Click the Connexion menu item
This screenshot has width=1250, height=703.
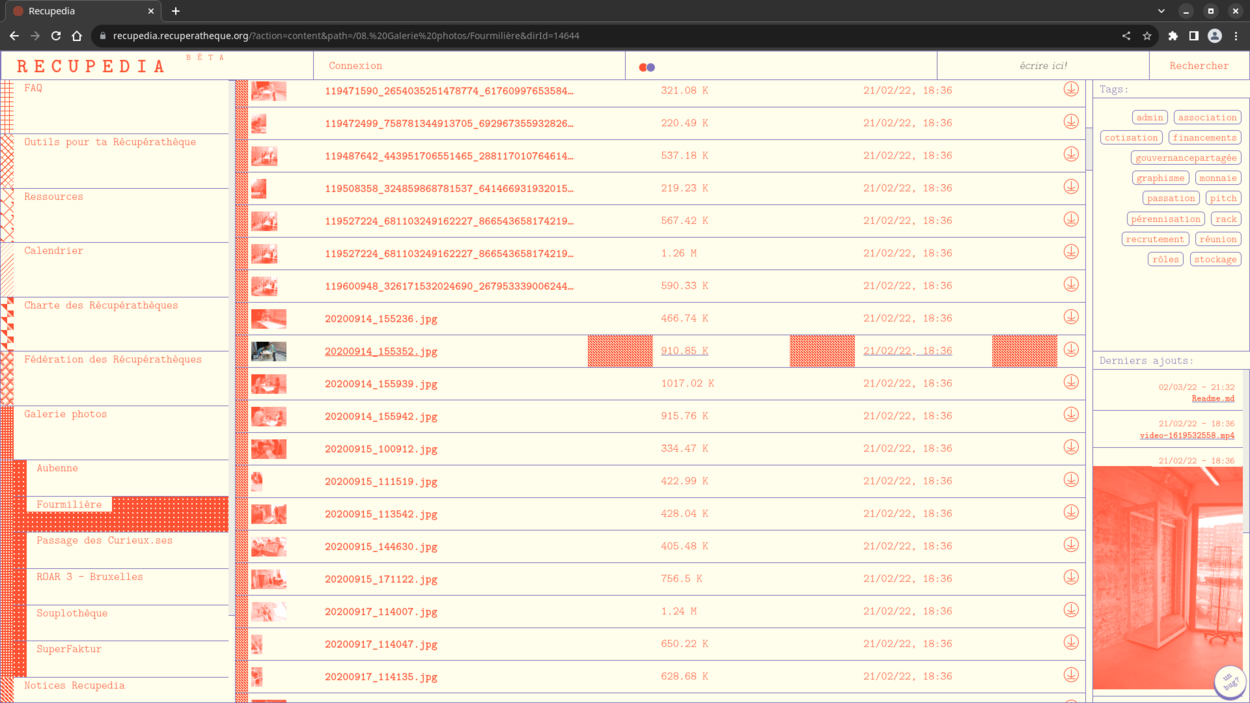pyautogui.click(x=355, y=66)
